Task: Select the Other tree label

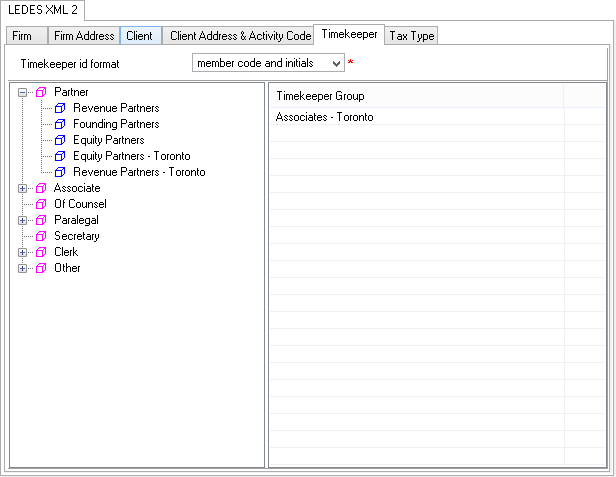Action: click(67, 268)
